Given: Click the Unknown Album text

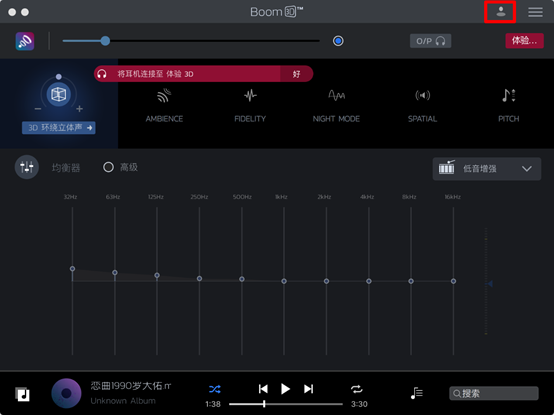Looking at the screenshot, I should tap(123, 401).
